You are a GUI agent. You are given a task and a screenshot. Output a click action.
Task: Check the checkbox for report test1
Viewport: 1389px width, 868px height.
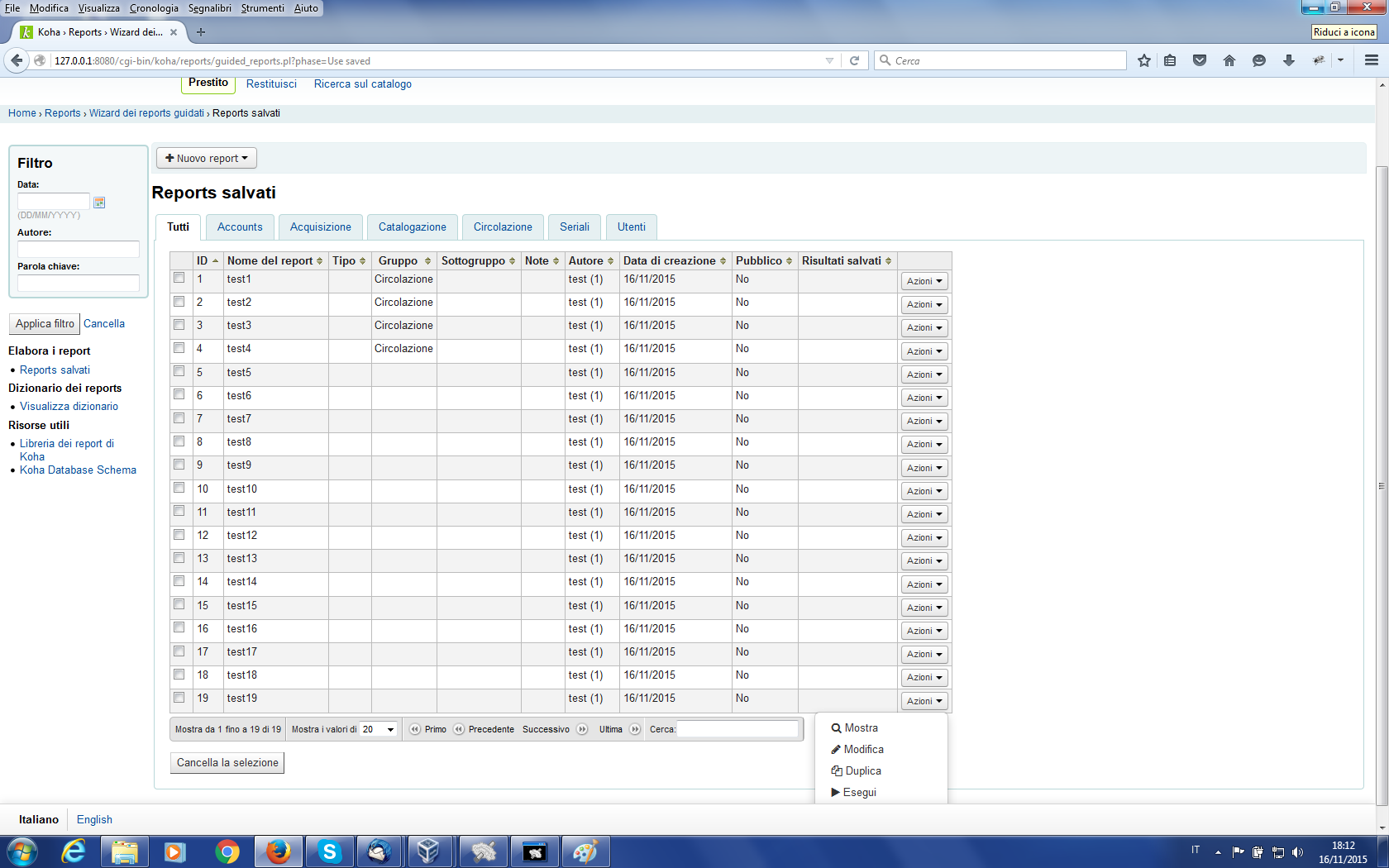point(179,279)
